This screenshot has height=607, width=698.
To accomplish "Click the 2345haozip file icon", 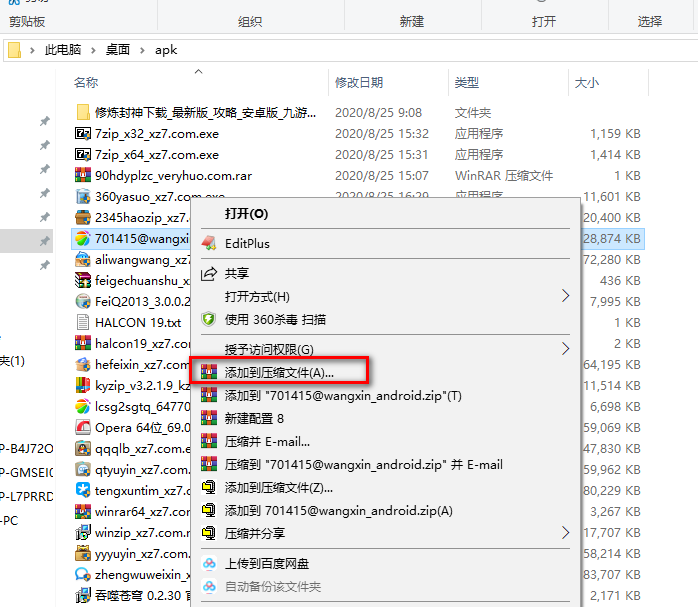I will click(83, 217).
